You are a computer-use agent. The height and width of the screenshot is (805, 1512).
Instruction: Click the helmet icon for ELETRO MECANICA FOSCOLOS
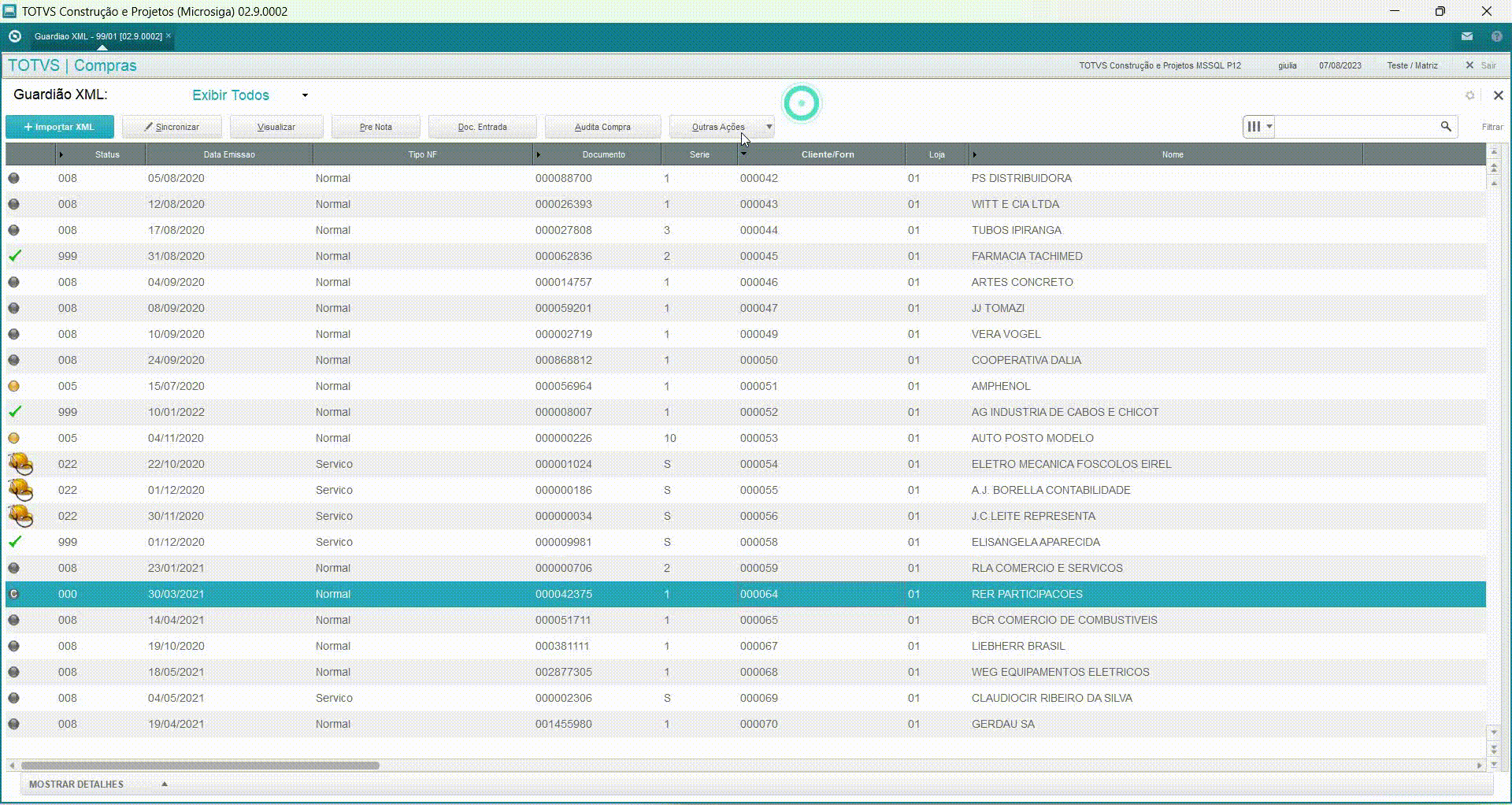(x=20, y=464)
